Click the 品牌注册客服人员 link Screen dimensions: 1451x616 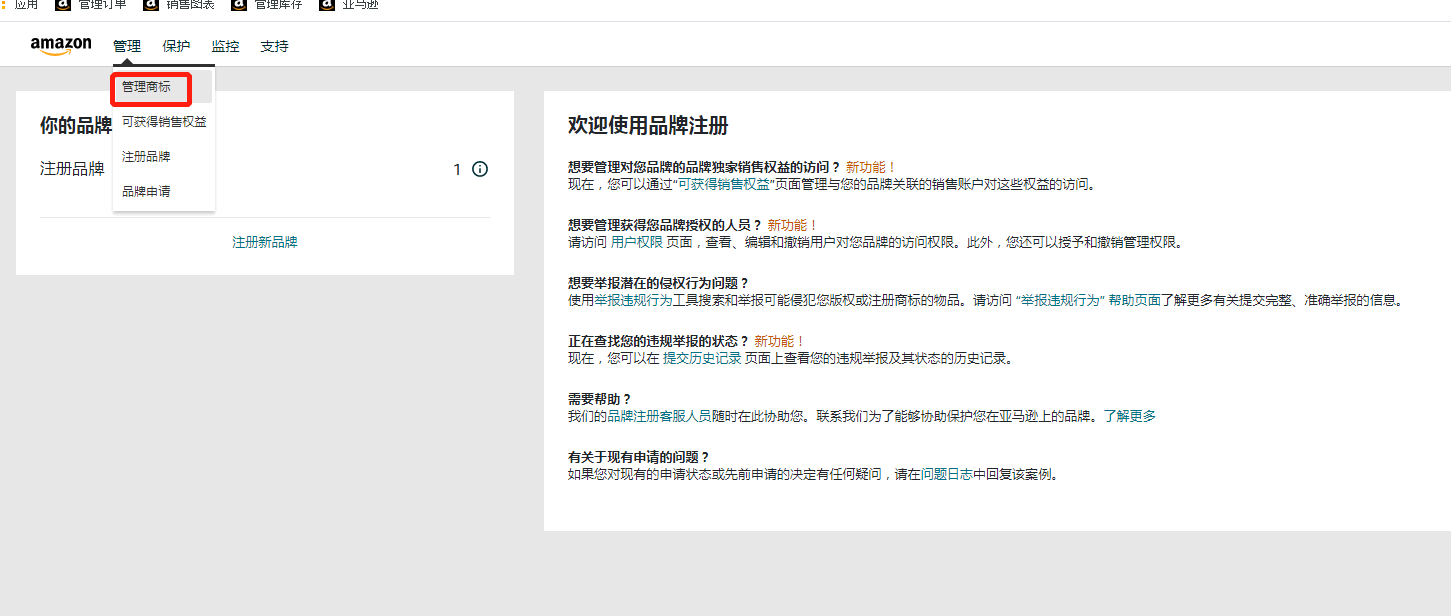[660, 416]
